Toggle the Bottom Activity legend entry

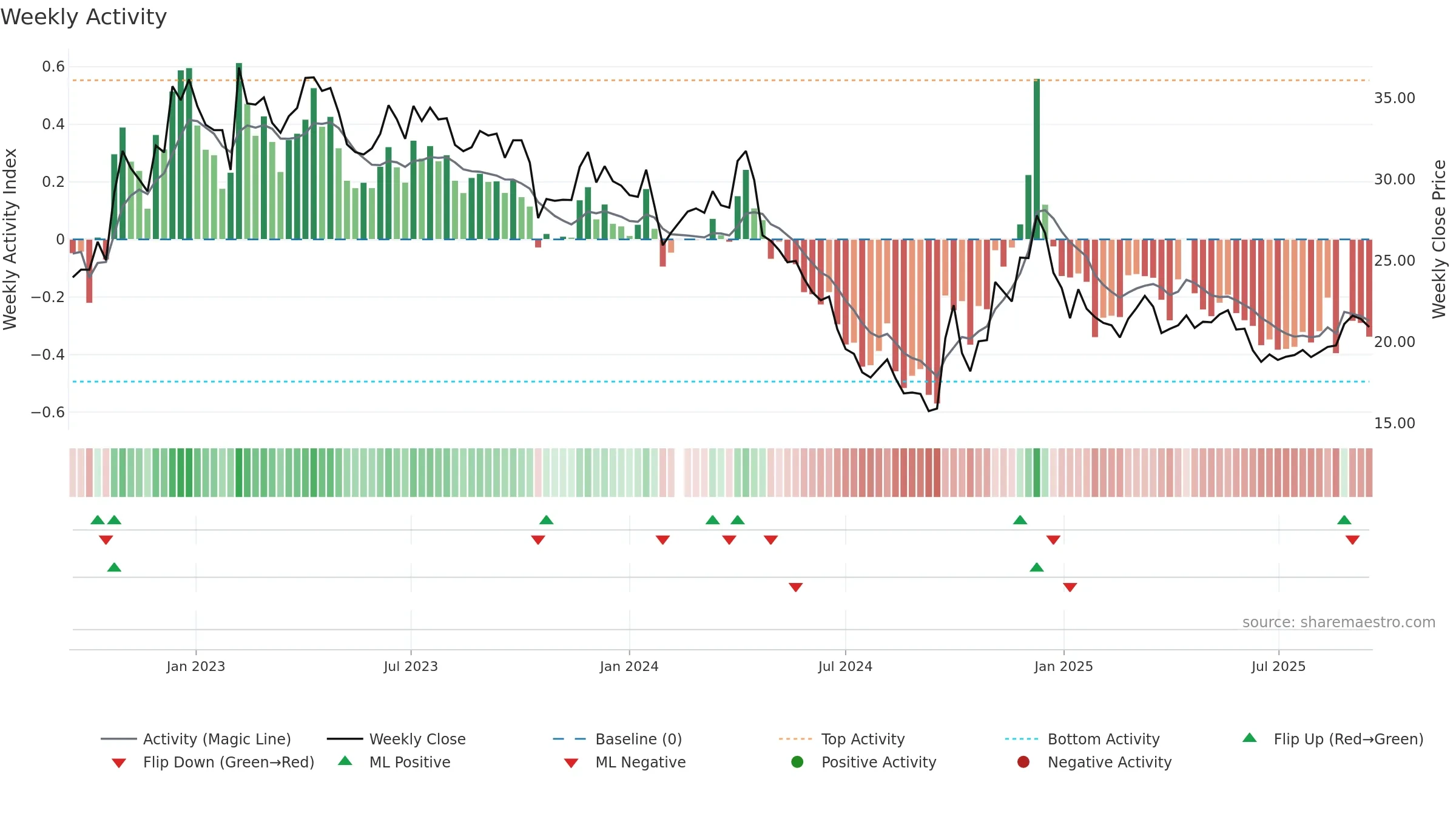point(1082,739)
